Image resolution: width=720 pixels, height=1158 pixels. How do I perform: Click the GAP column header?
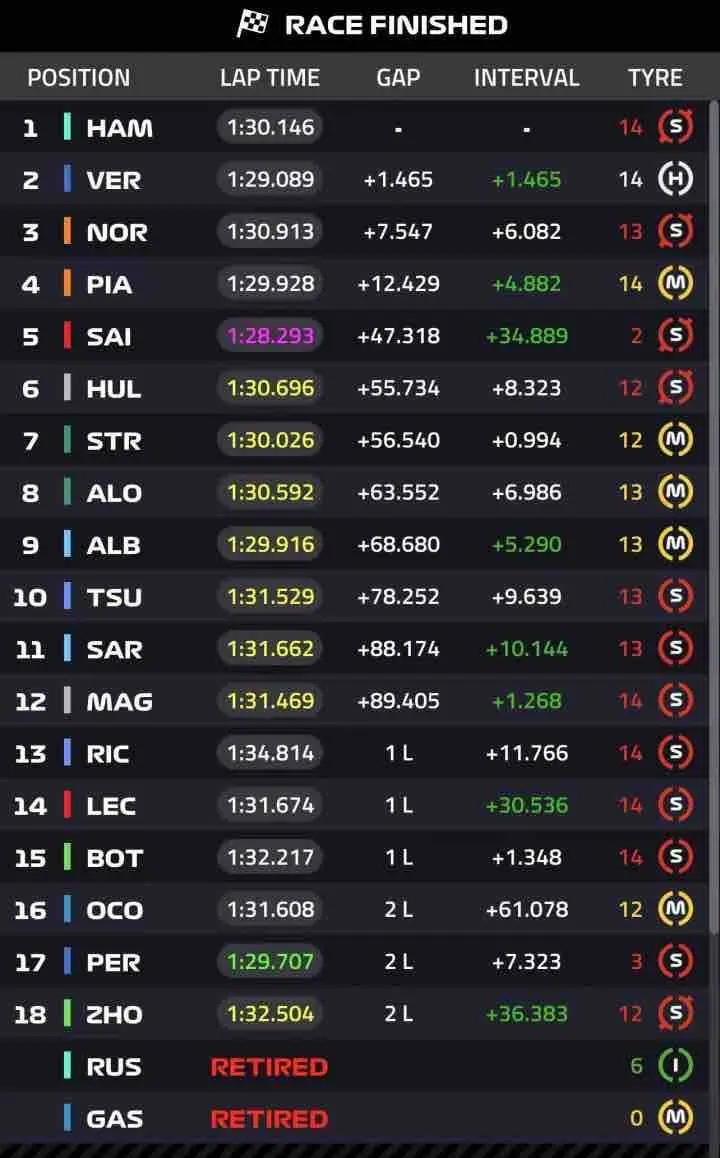pyautogui.click(x=398, y=78)
